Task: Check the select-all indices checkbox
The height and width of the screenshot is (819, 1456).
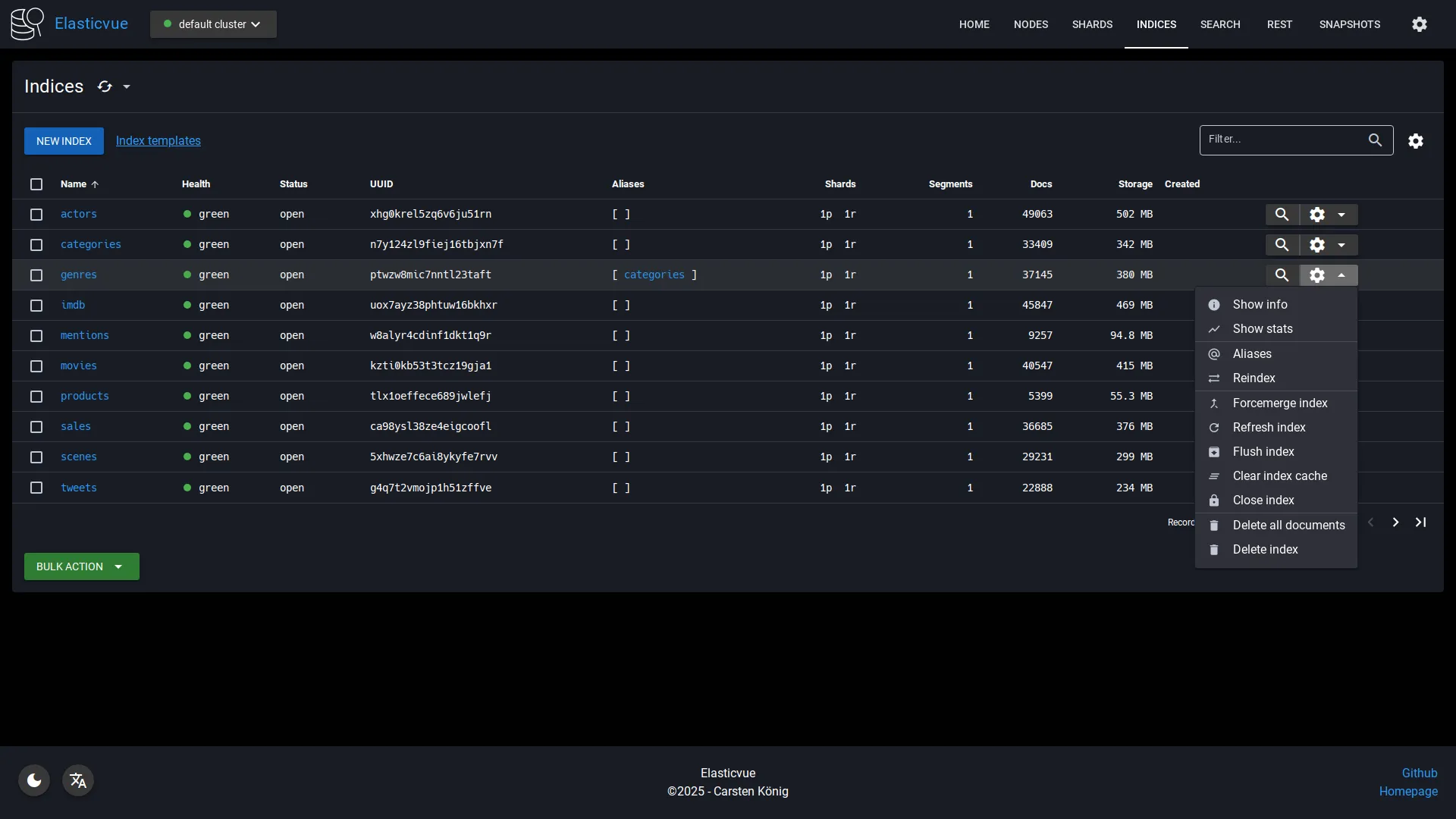Action: (x=36, y=184)
